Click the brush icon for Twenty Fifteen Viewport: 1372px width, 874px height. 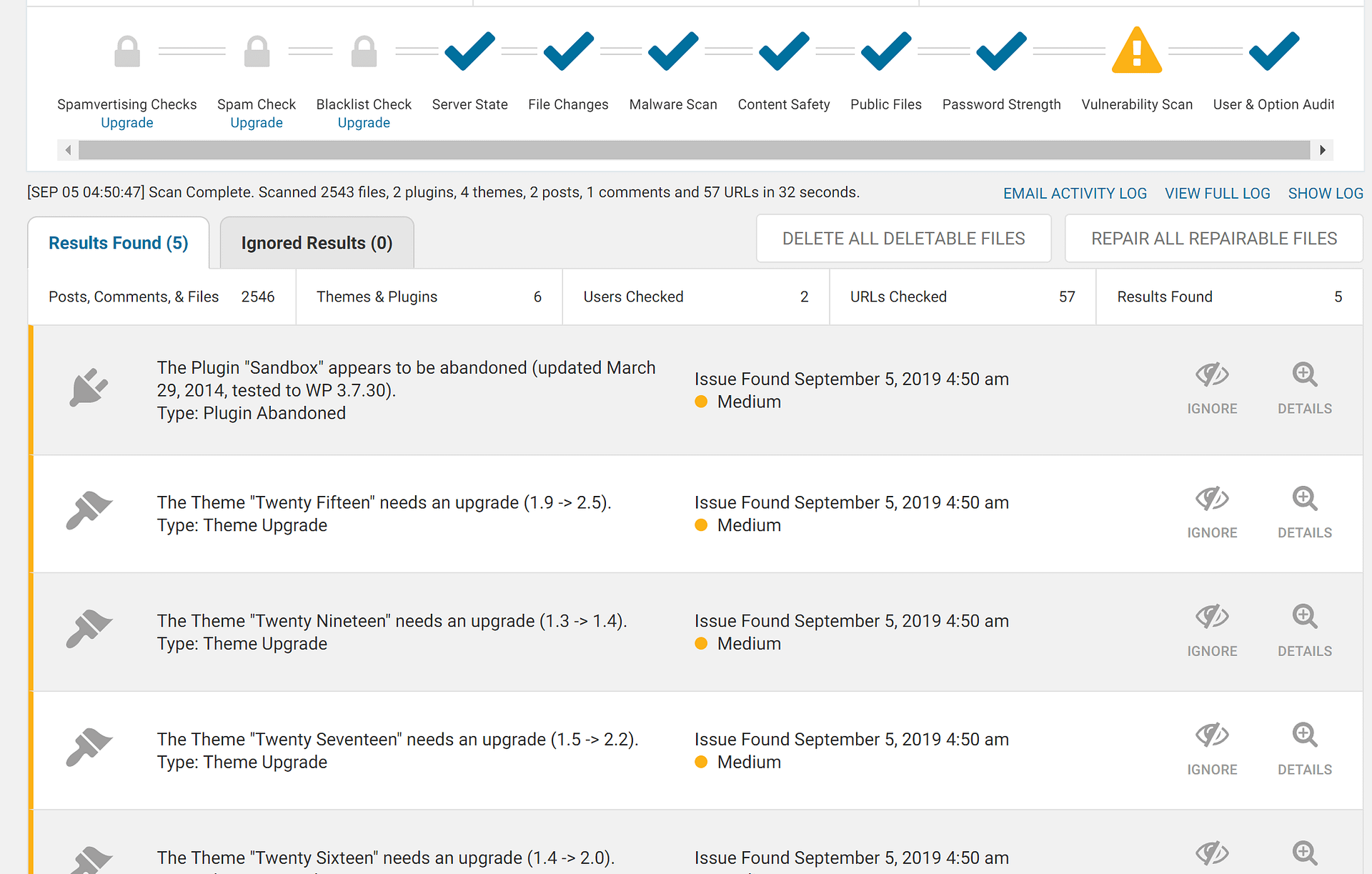point(89,510)
